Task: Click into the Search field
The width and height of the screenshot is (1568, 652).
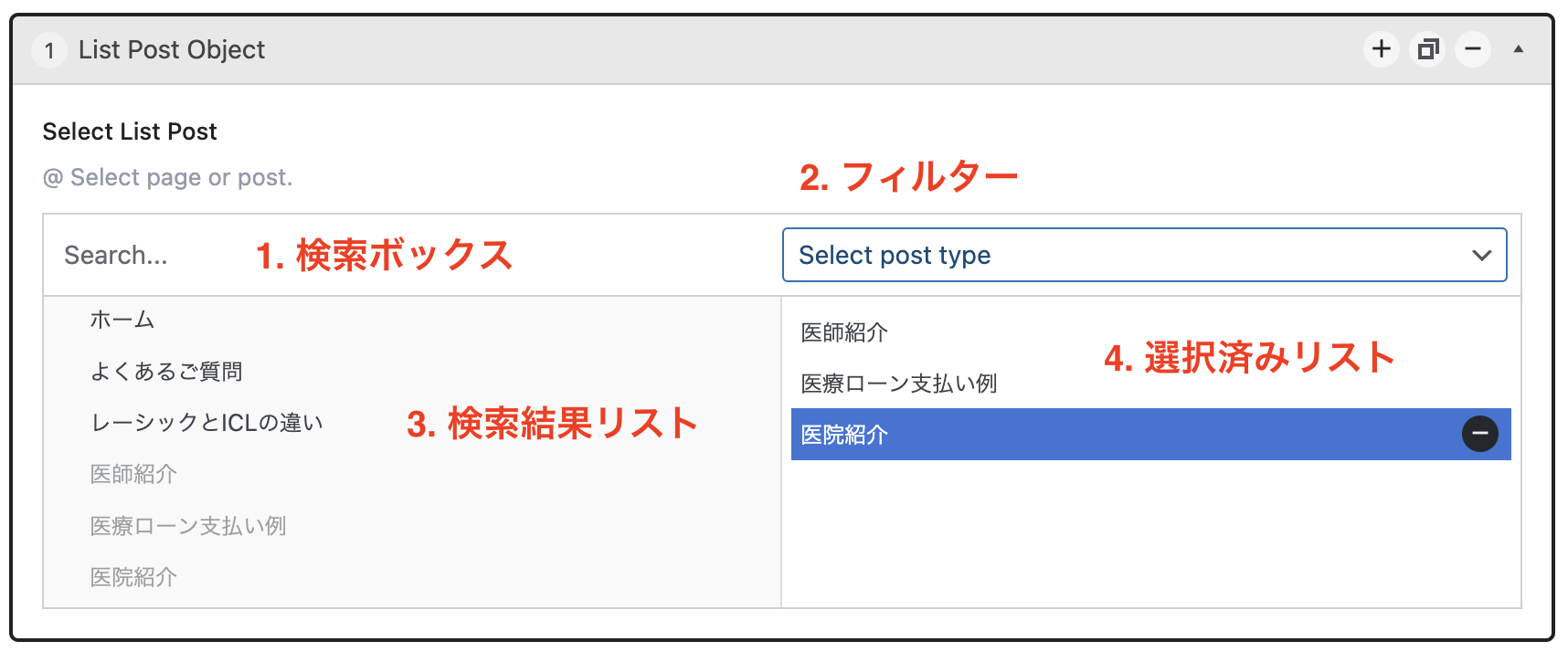Action: [x=146, y=256]
